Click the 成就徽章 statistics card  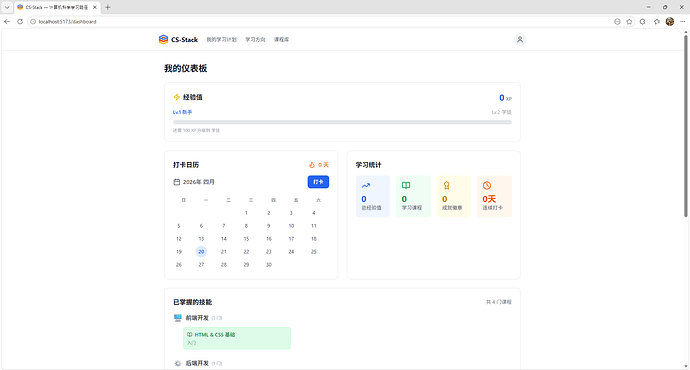point(454,196)
